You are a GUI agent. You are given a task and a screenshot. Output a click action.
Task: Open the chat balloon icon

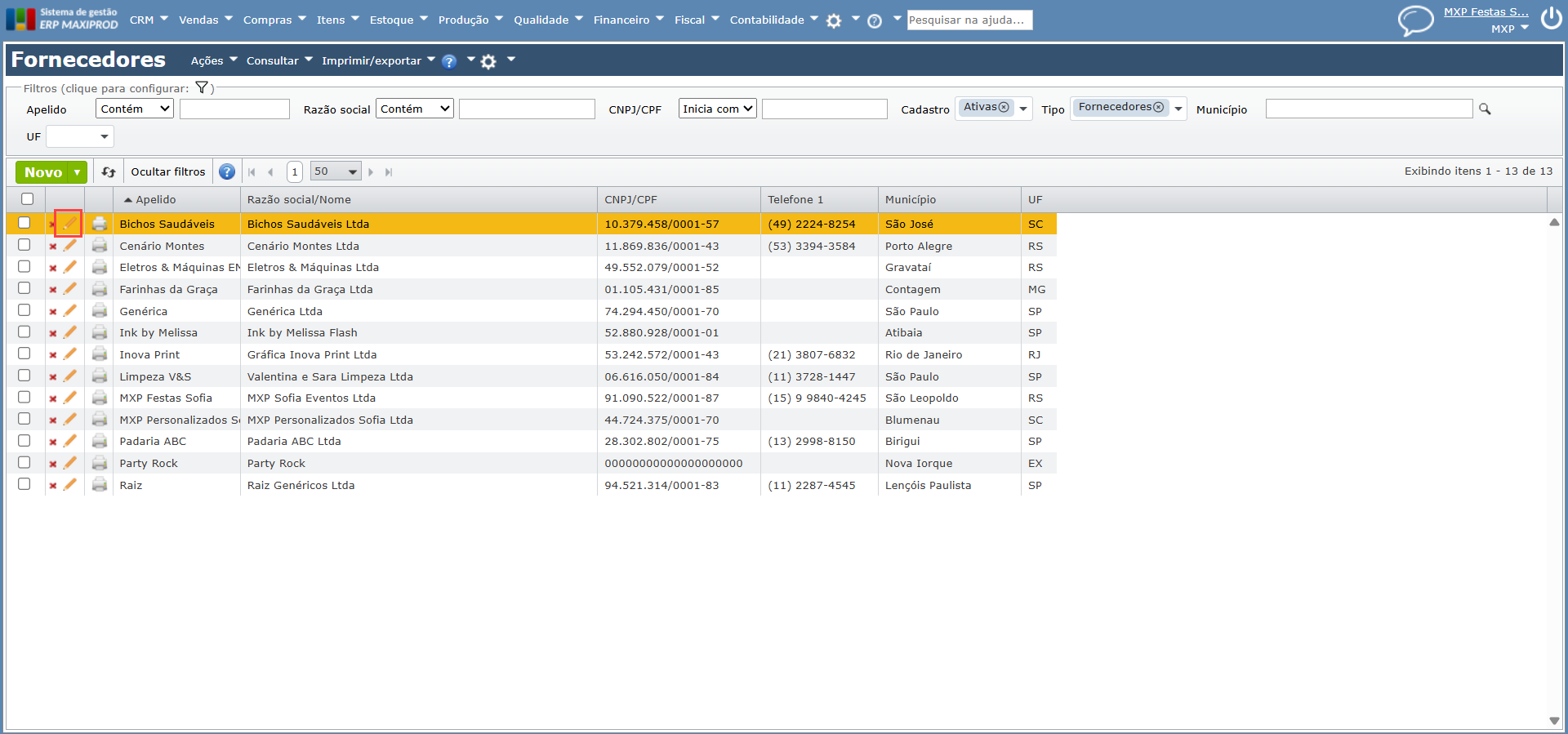[x=1415, y=20]
